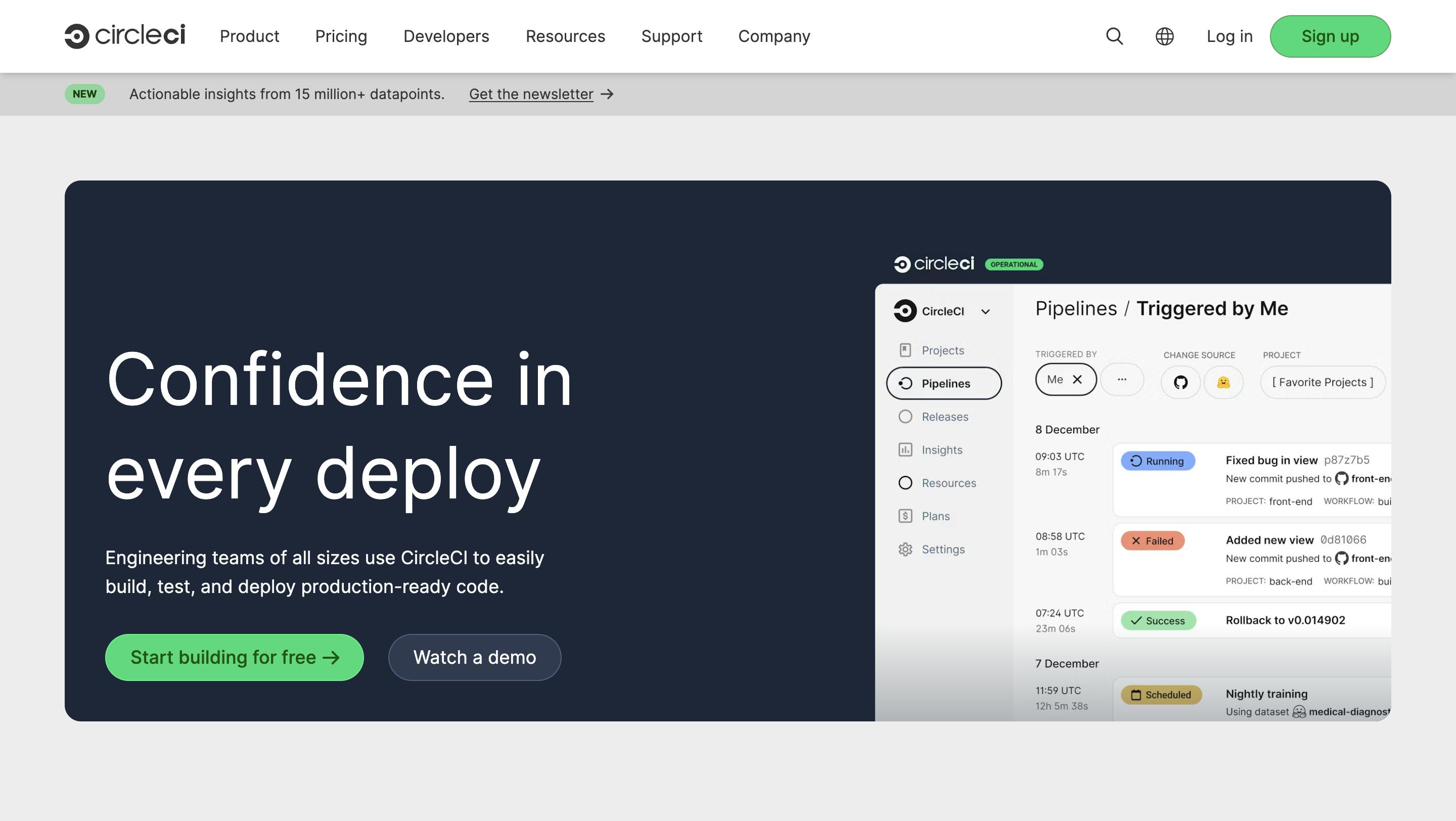
Task: Click the Plans dollar icon
Action: tap(905, 516)
